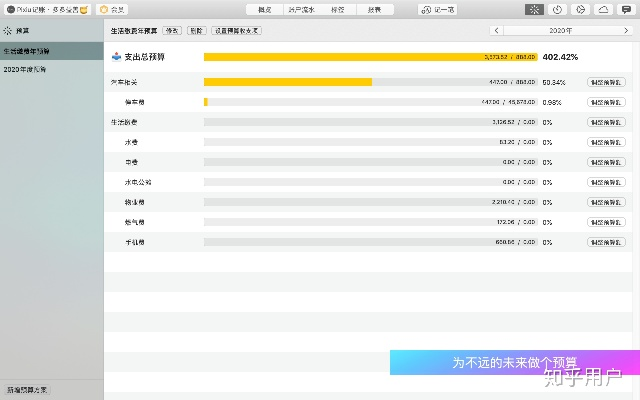Click the 生活缴费 category label
Viewport: 640px width, 400px height.
(x=124, y=122)
